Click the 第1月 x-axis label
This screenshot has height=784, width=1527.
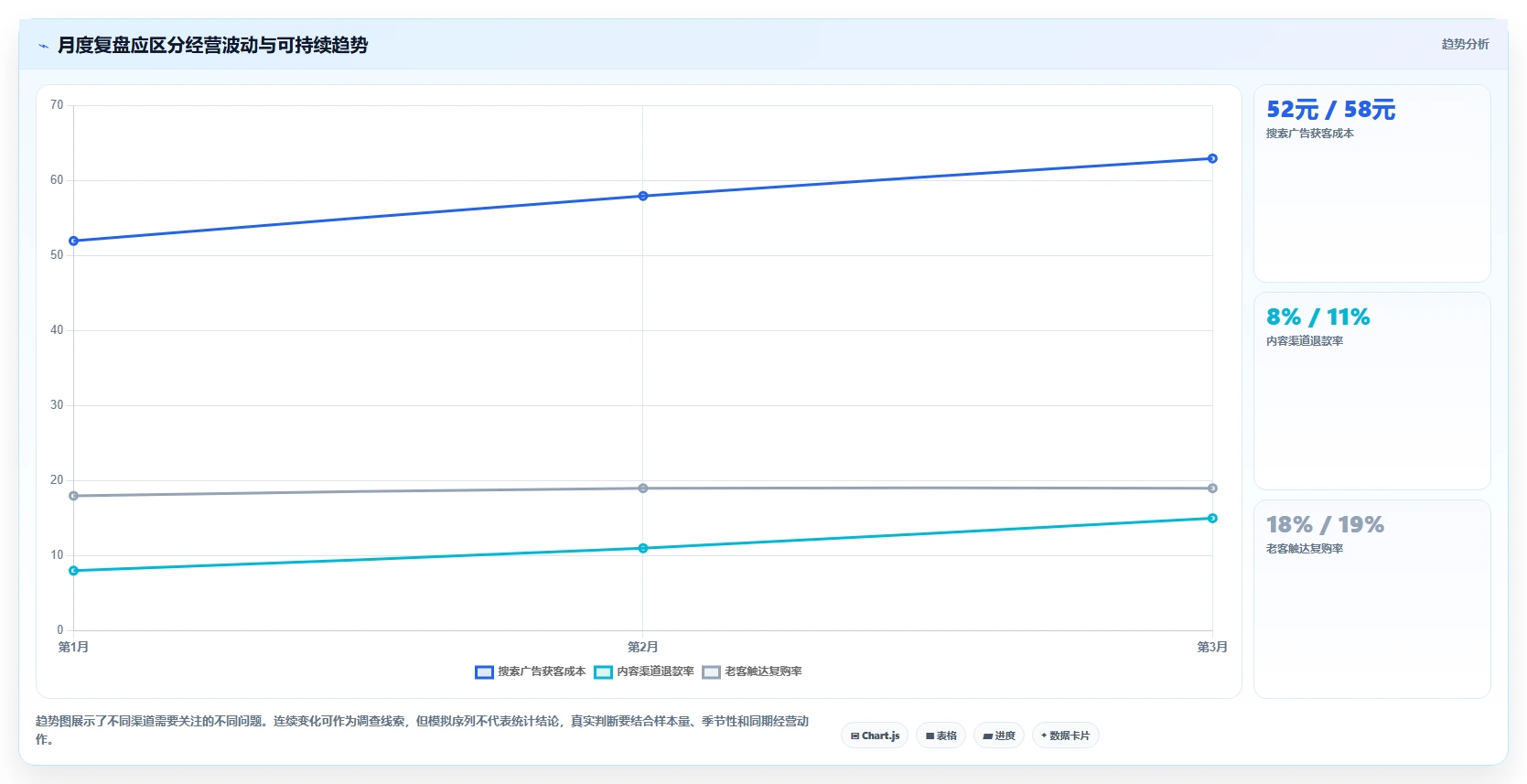[x=74, y=647]
